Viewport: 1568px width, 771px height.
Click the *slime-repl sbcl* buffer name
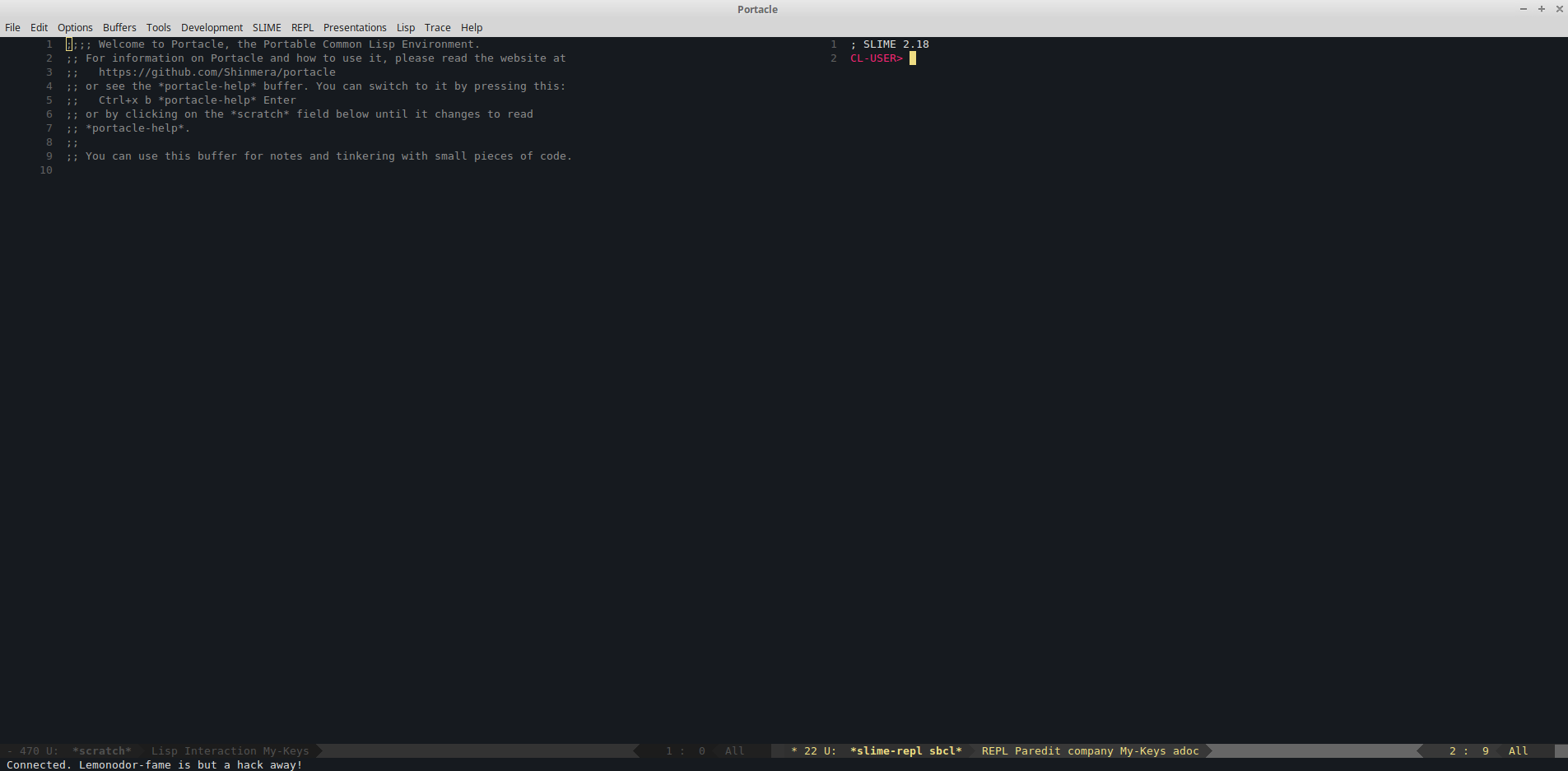click(906, 750)
